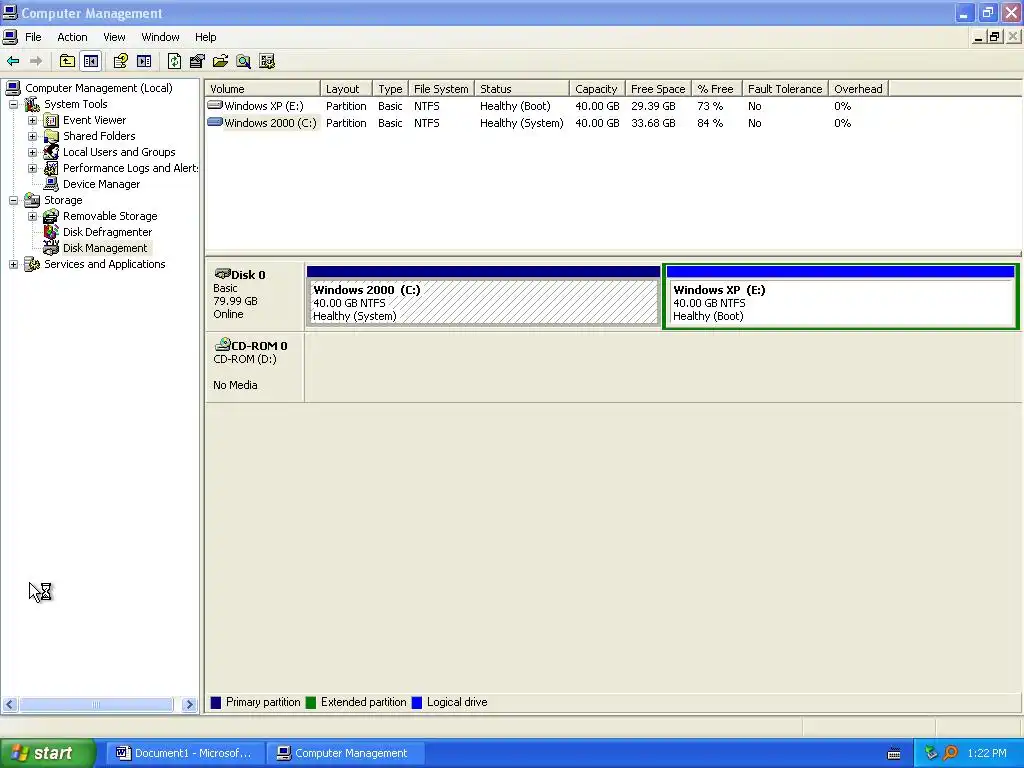Select the Windows 2000 (C:) partition block
This screenshot has width=1024, height=768.
[483, 296]
